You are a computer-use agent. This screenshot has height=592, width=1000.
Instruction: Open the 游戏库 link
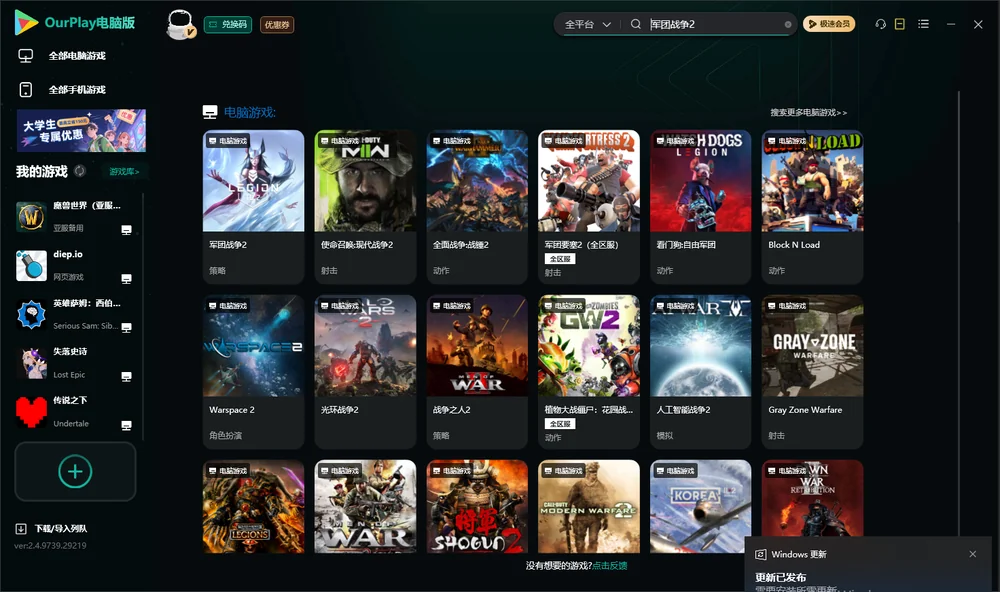[x=124, y=172]
